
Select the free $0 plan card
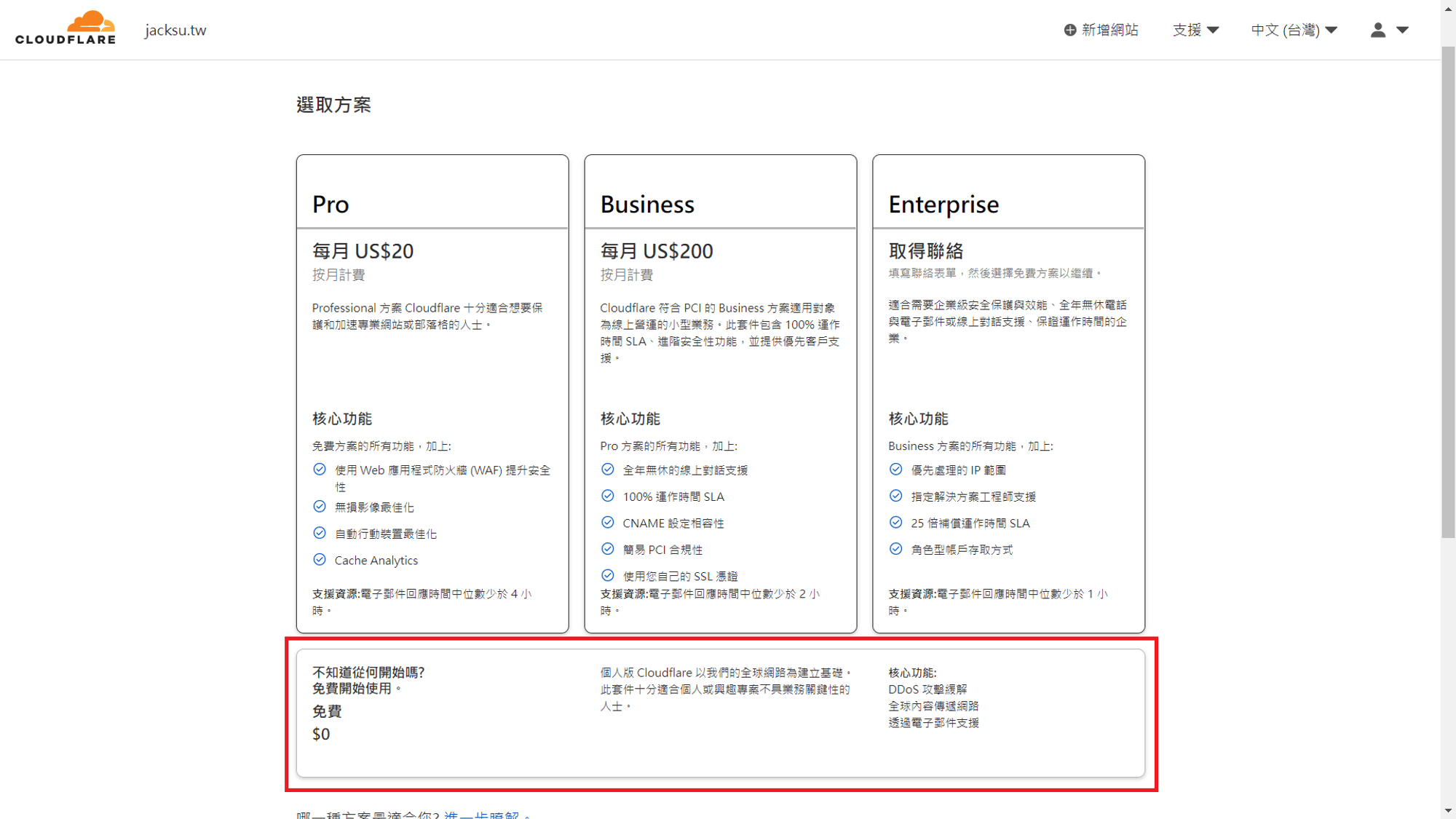[721, 713]
